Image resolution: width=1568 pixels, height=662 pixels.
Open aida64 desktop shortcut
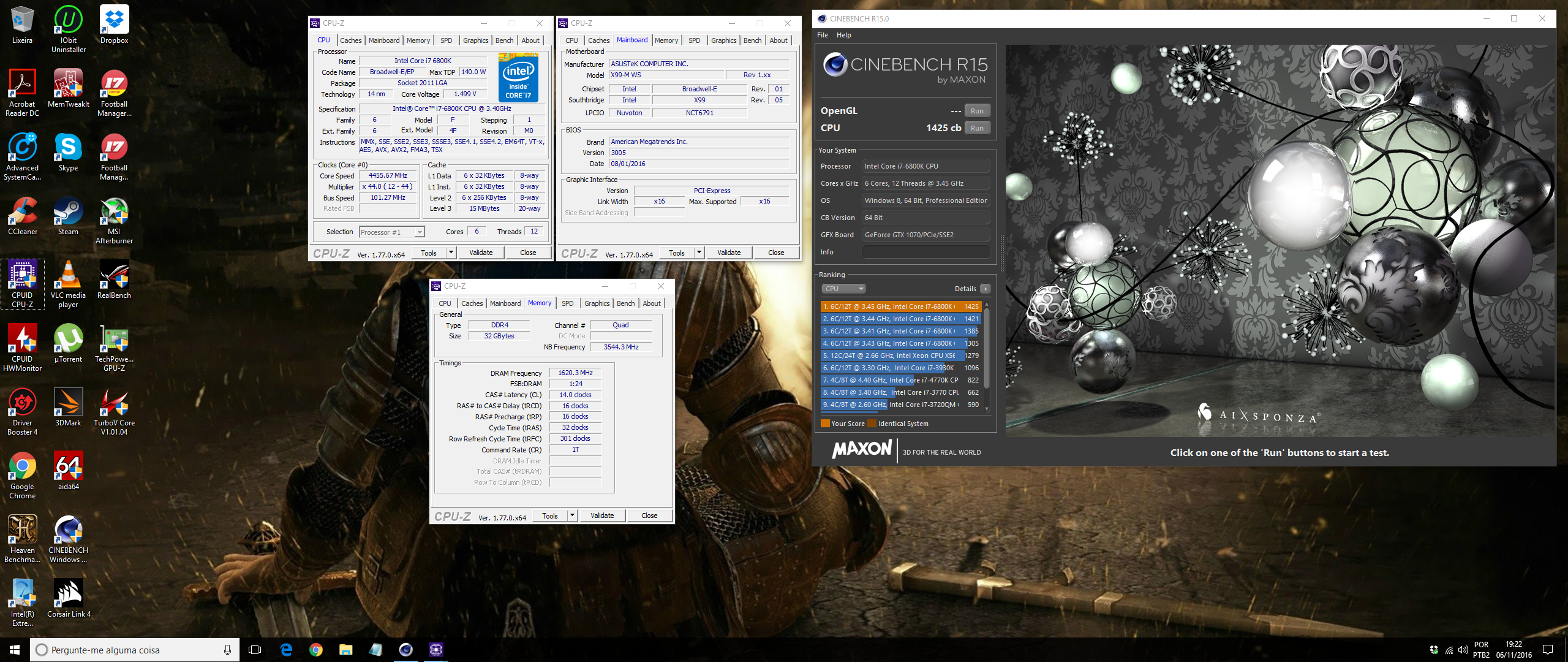point(68,471)
